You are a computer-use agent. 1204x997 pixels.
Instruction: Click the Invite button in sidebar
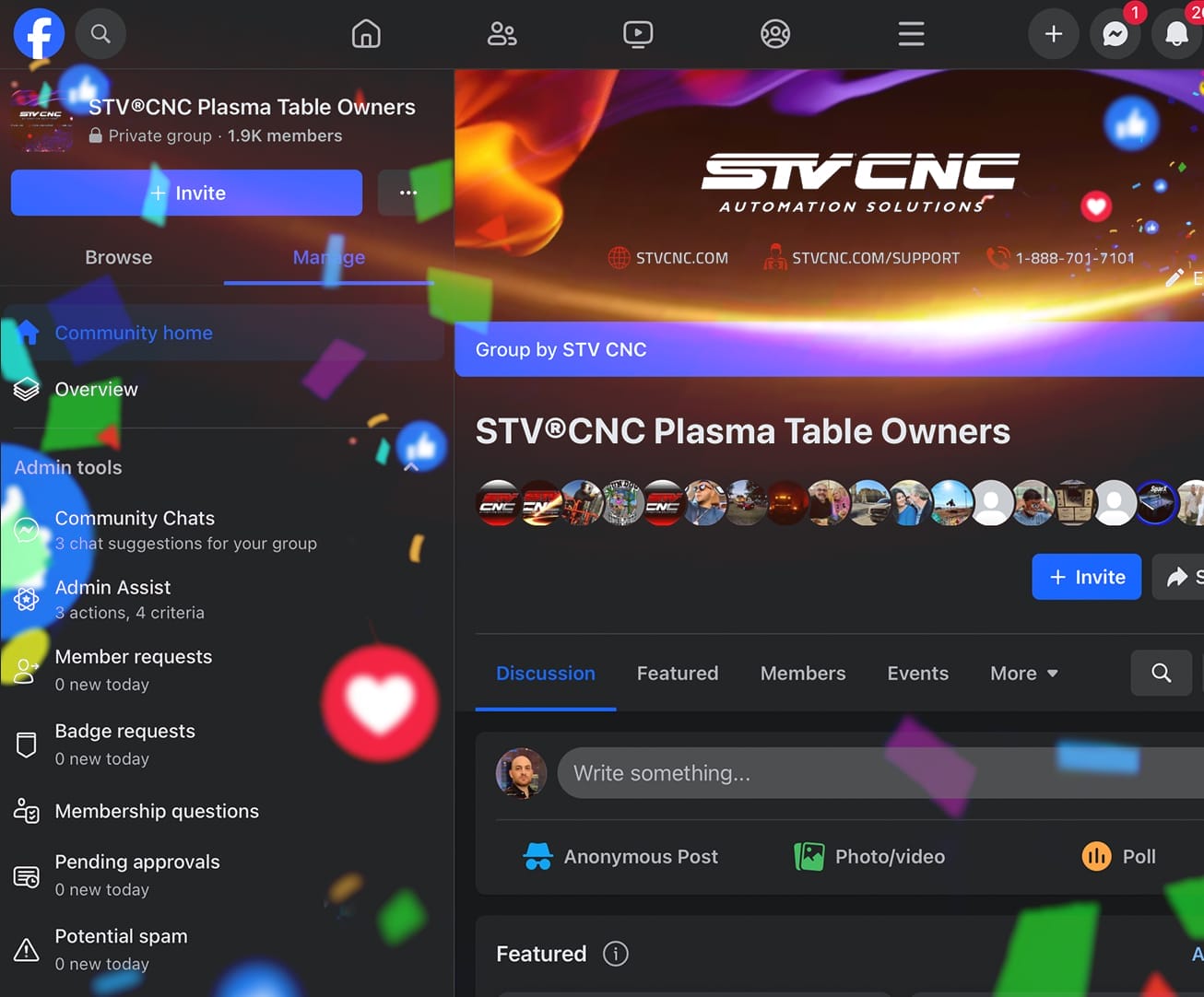(186, 193)
